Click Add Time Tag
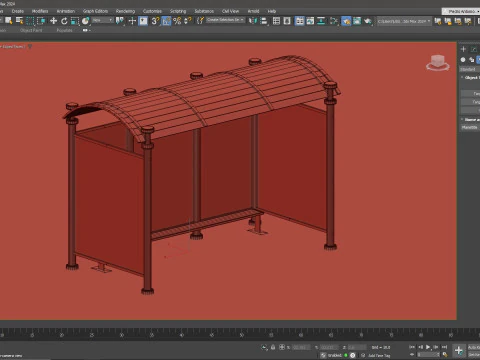This screenshot has width=480, height=360. (379, 356)
